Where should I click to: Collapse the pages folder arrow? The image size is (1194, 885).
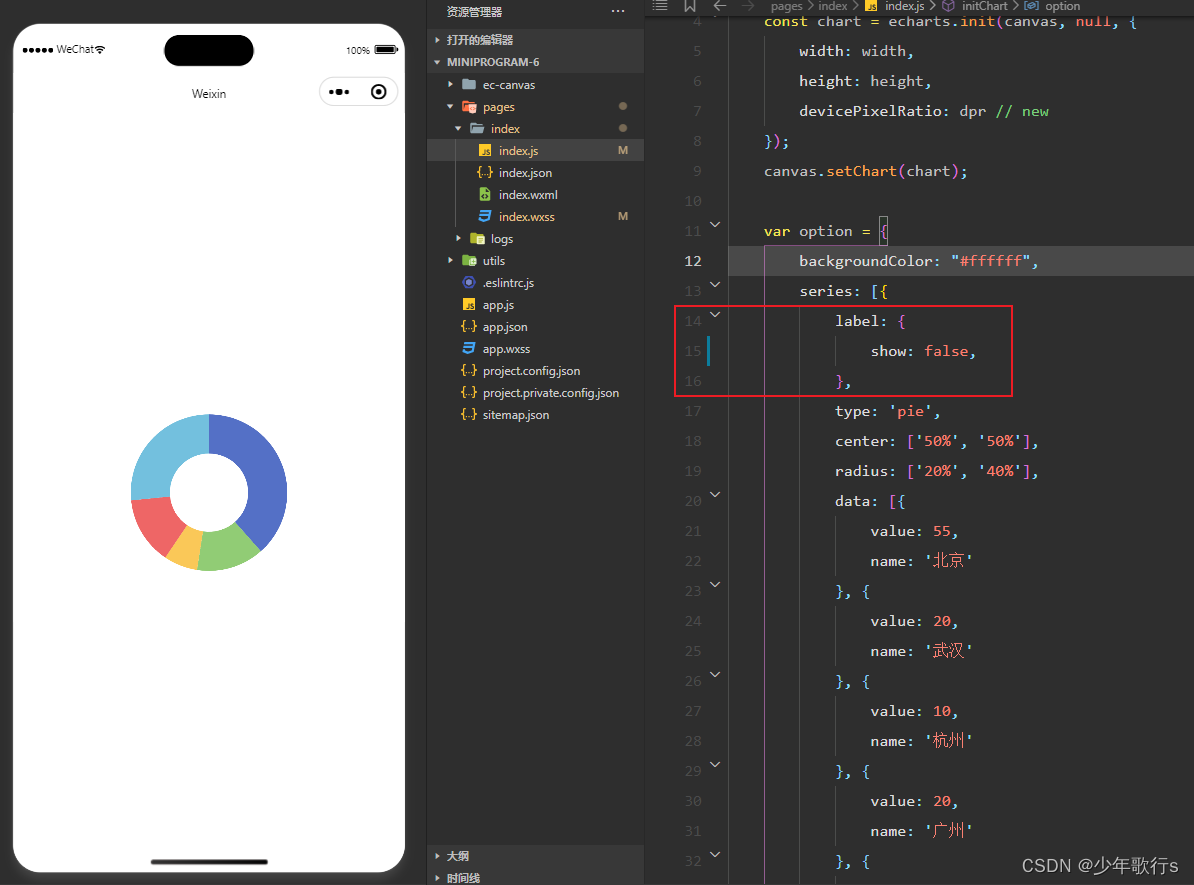pos(451,107)
